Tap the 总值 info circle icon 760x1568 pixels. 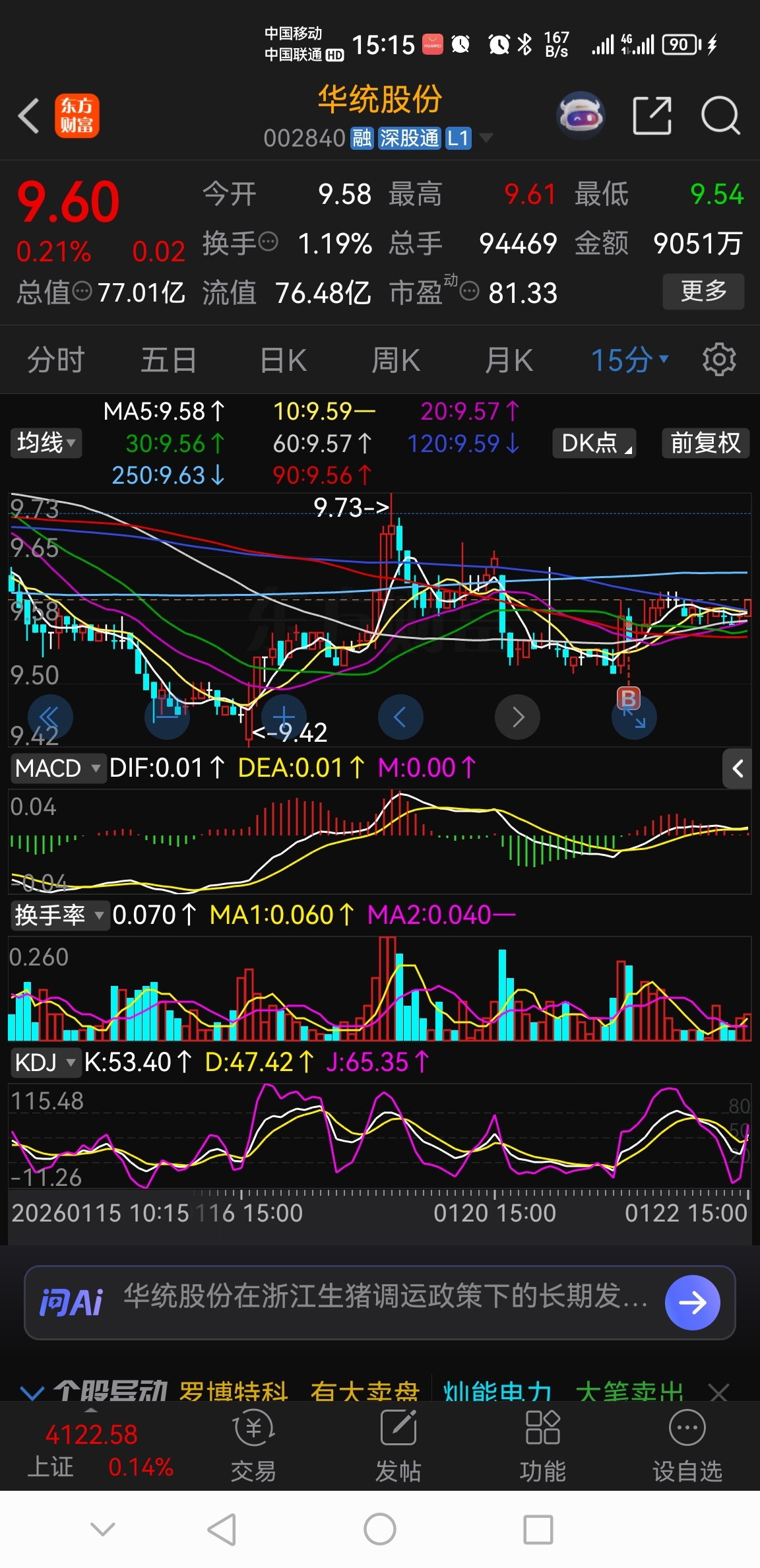click(x=82, y=291)
